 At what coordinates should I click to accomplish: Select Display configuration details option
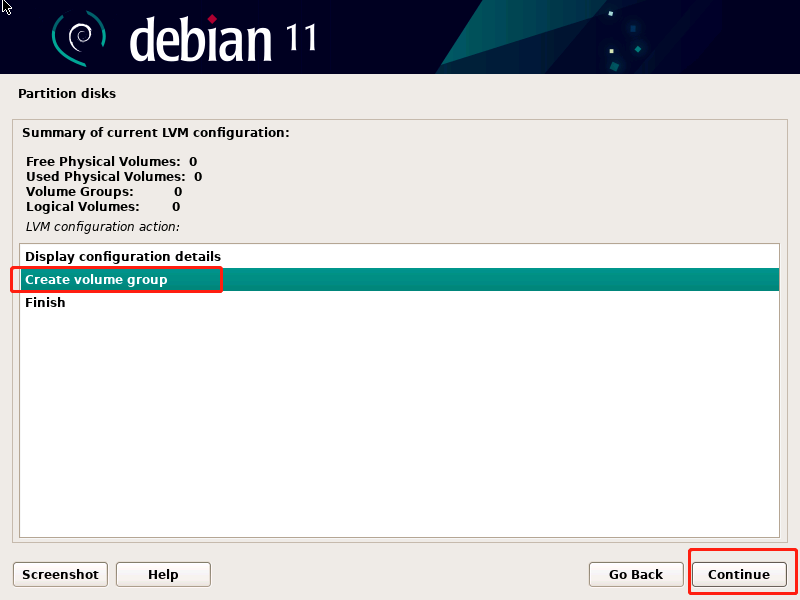399,256
